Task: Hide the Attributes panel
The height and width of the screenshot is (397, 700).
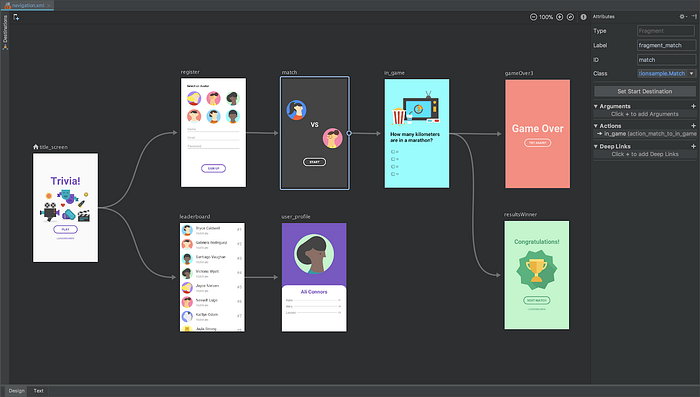Action: [x=694, y=17]
